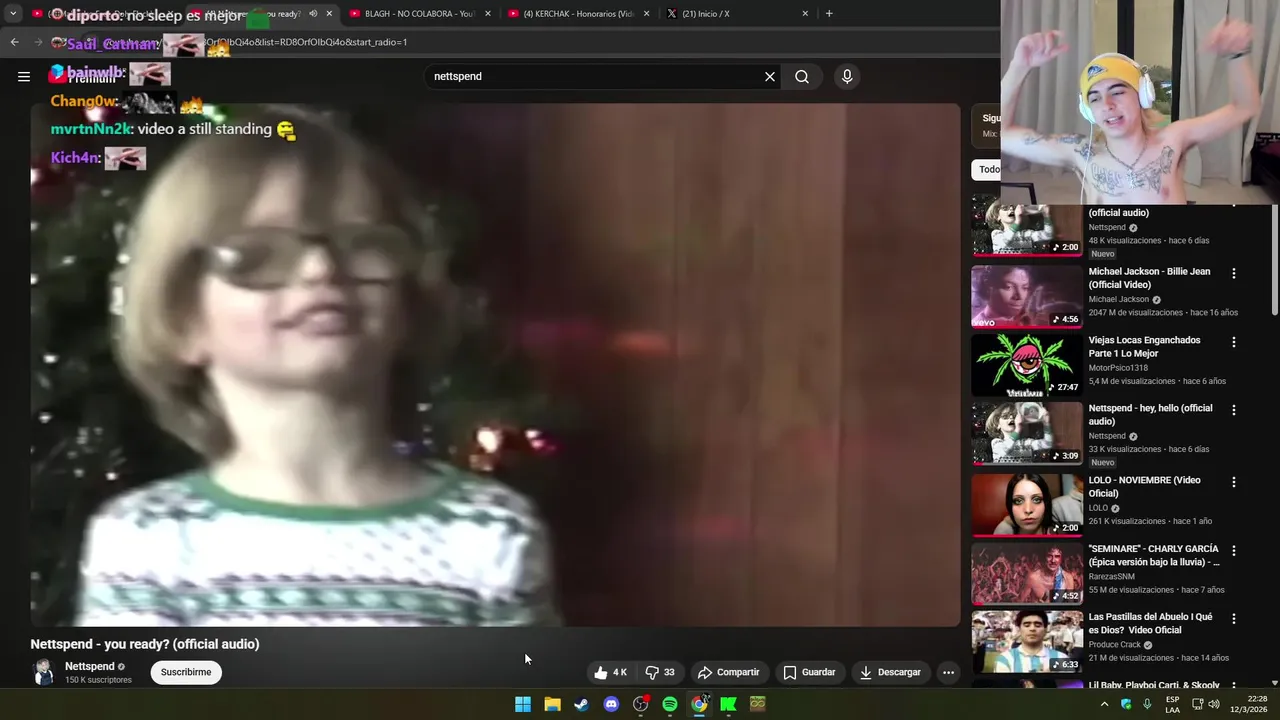Switch to BLAGH - NO COLABORA tab
This screenshot has height=720, width=1280.
point(420,14)
